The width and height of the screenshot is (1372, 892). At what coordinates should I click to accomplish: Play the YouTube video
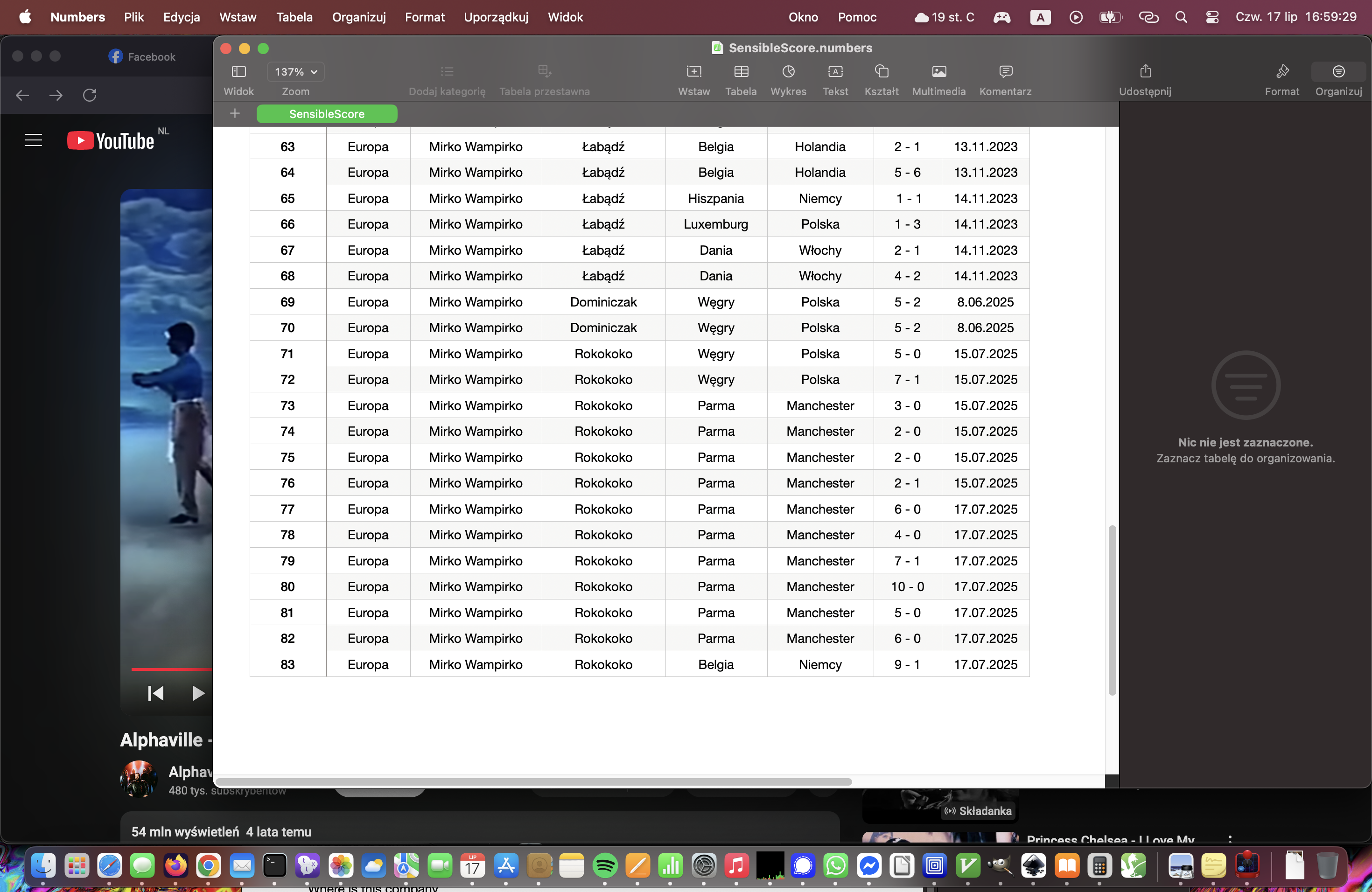[x=198, y=693]
